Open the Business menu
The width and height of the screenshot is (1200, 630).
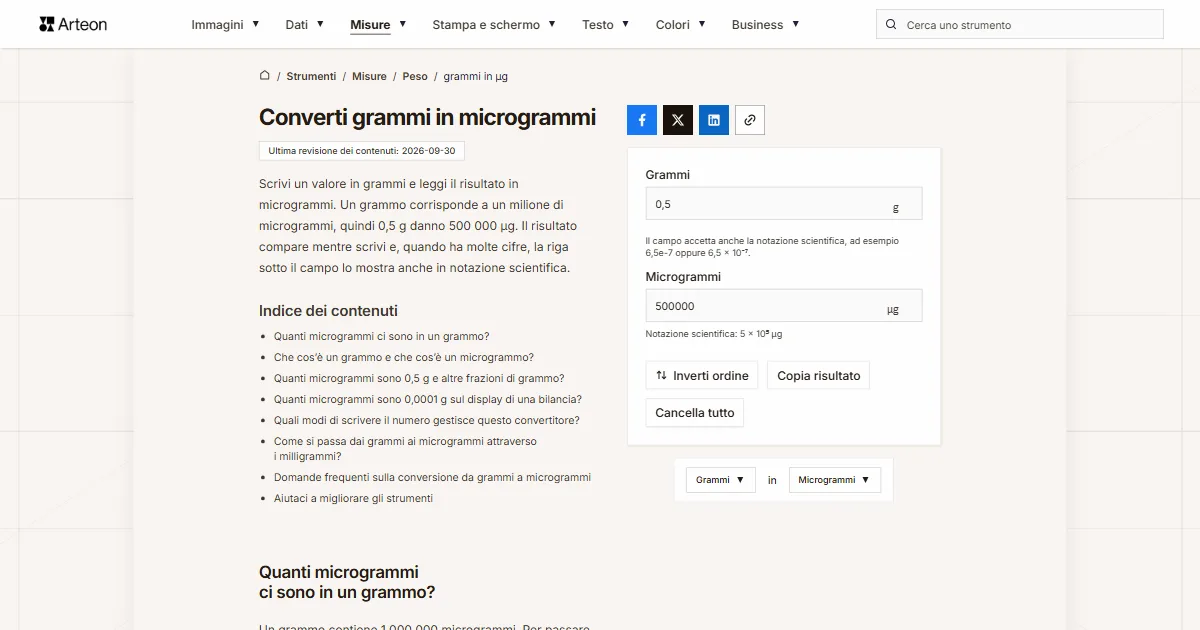[765, 25]
